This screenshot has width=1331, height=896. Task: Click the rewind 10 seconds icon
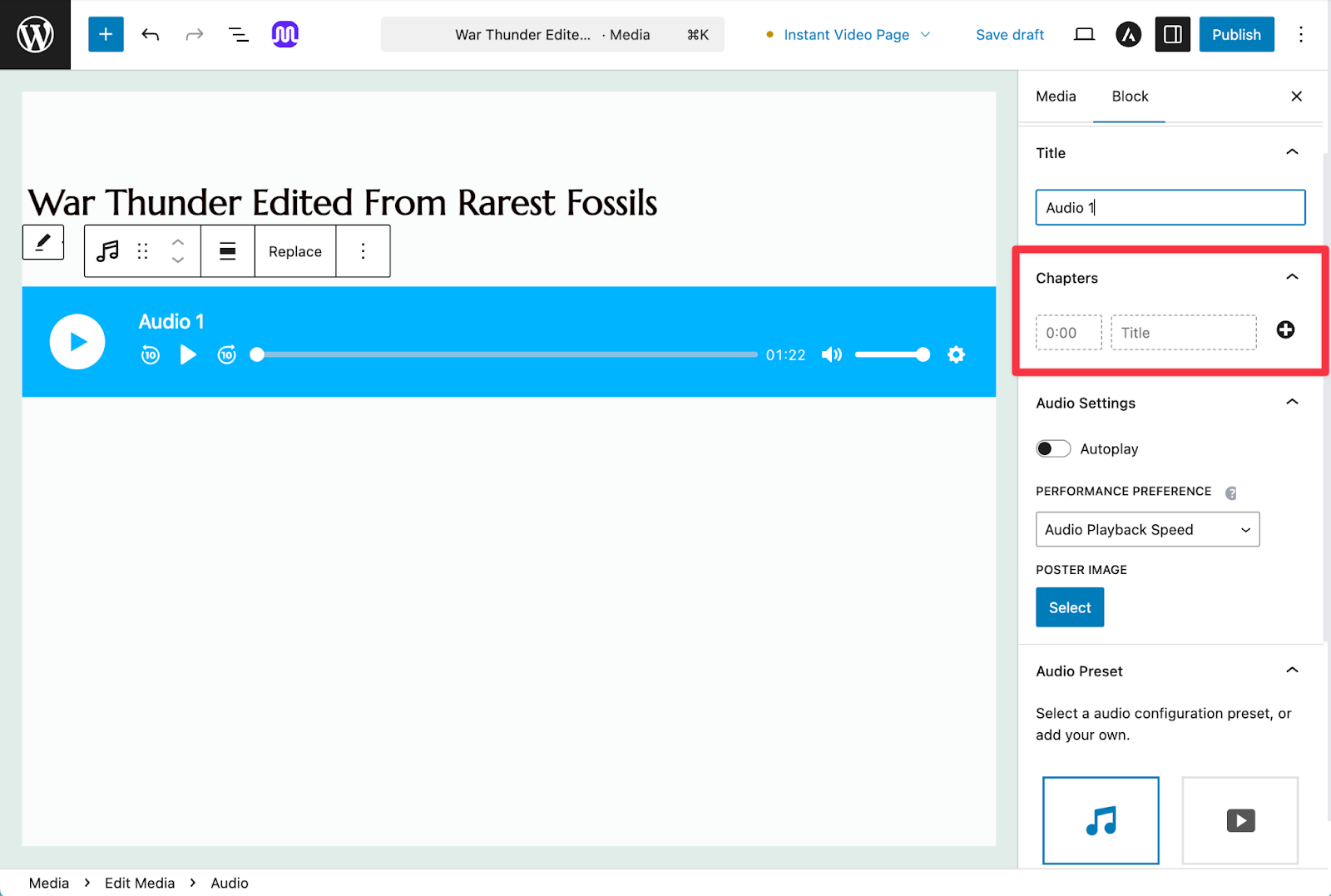click(x=151, y=354)
